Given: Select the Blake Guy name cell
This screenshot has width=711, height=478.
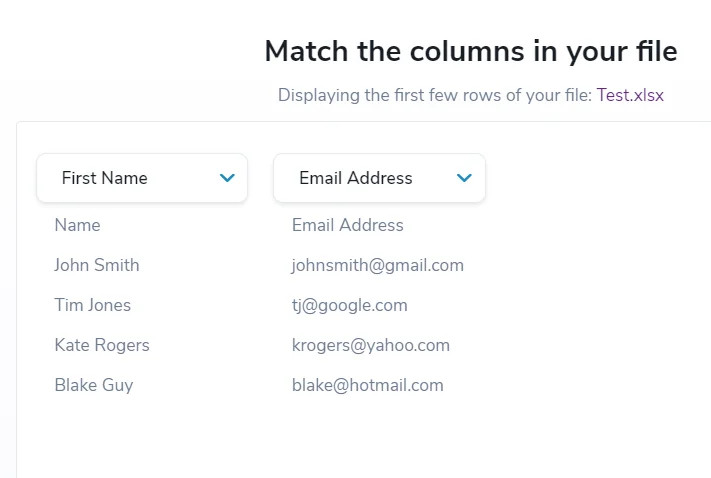Looking at the screenshot, I should coord(93,385).
